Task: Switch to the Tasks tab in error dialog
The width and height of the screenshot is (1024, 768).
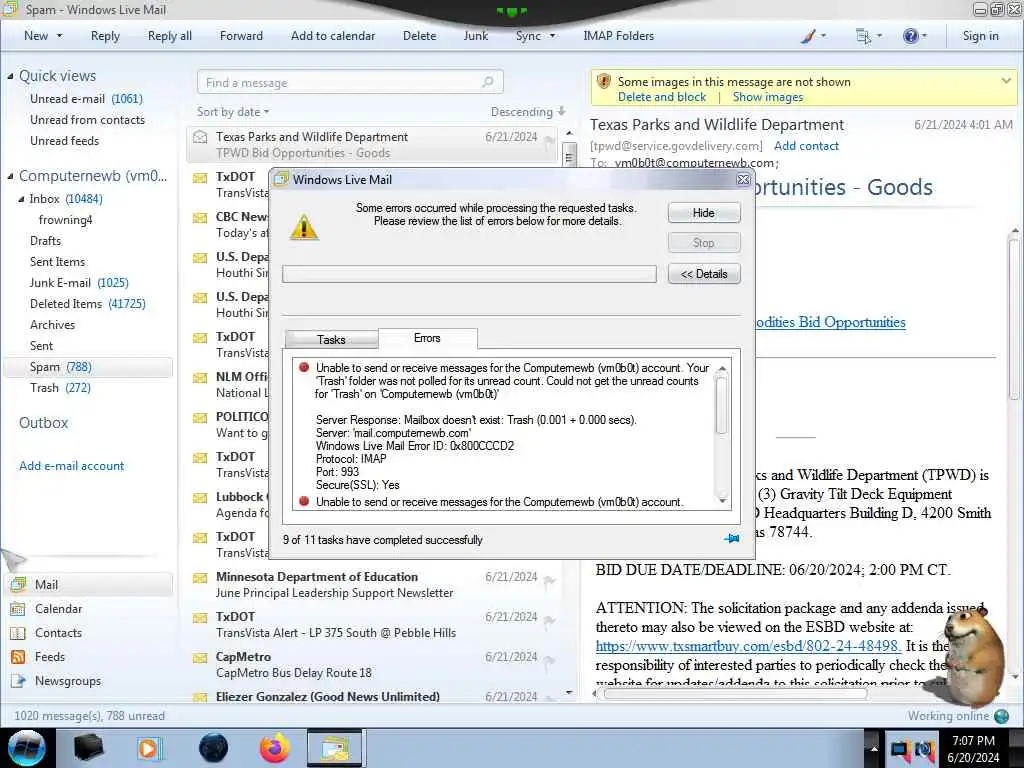Action: (x=331, y=340)
